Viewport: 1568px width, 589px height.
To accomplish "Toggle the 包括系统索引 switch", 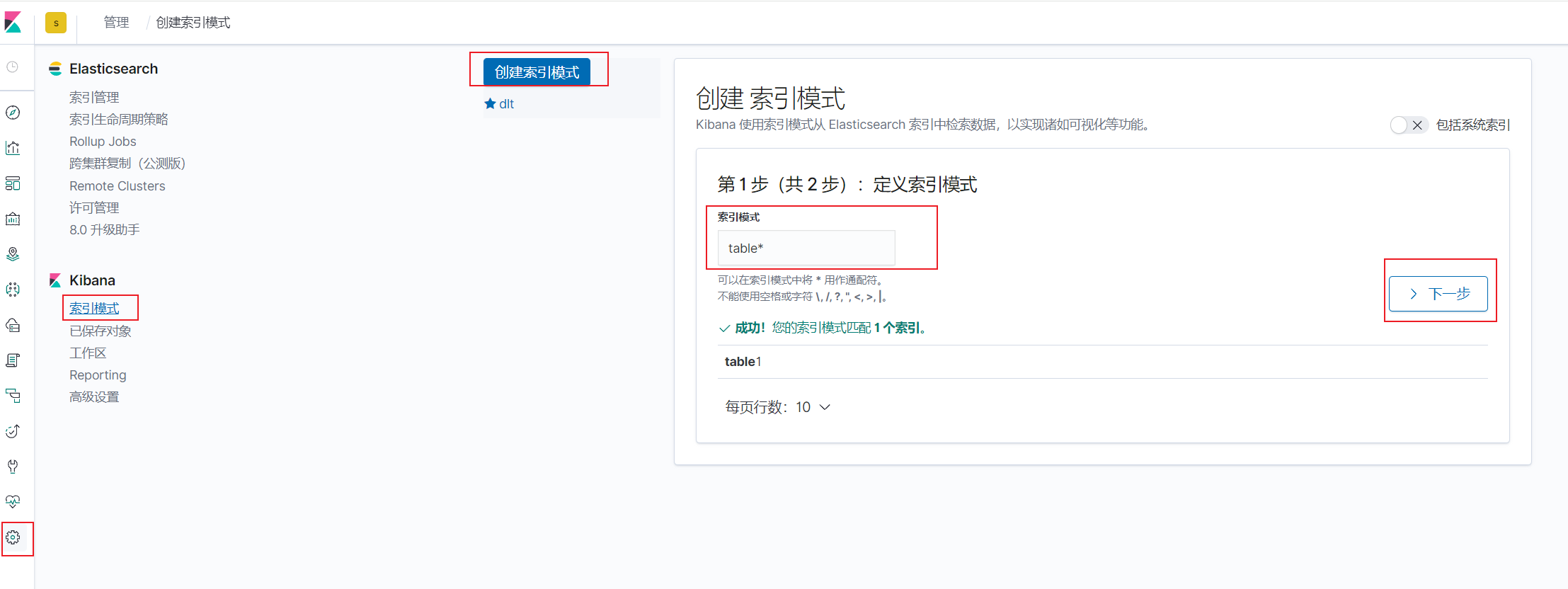I will tap(1409, 125).
